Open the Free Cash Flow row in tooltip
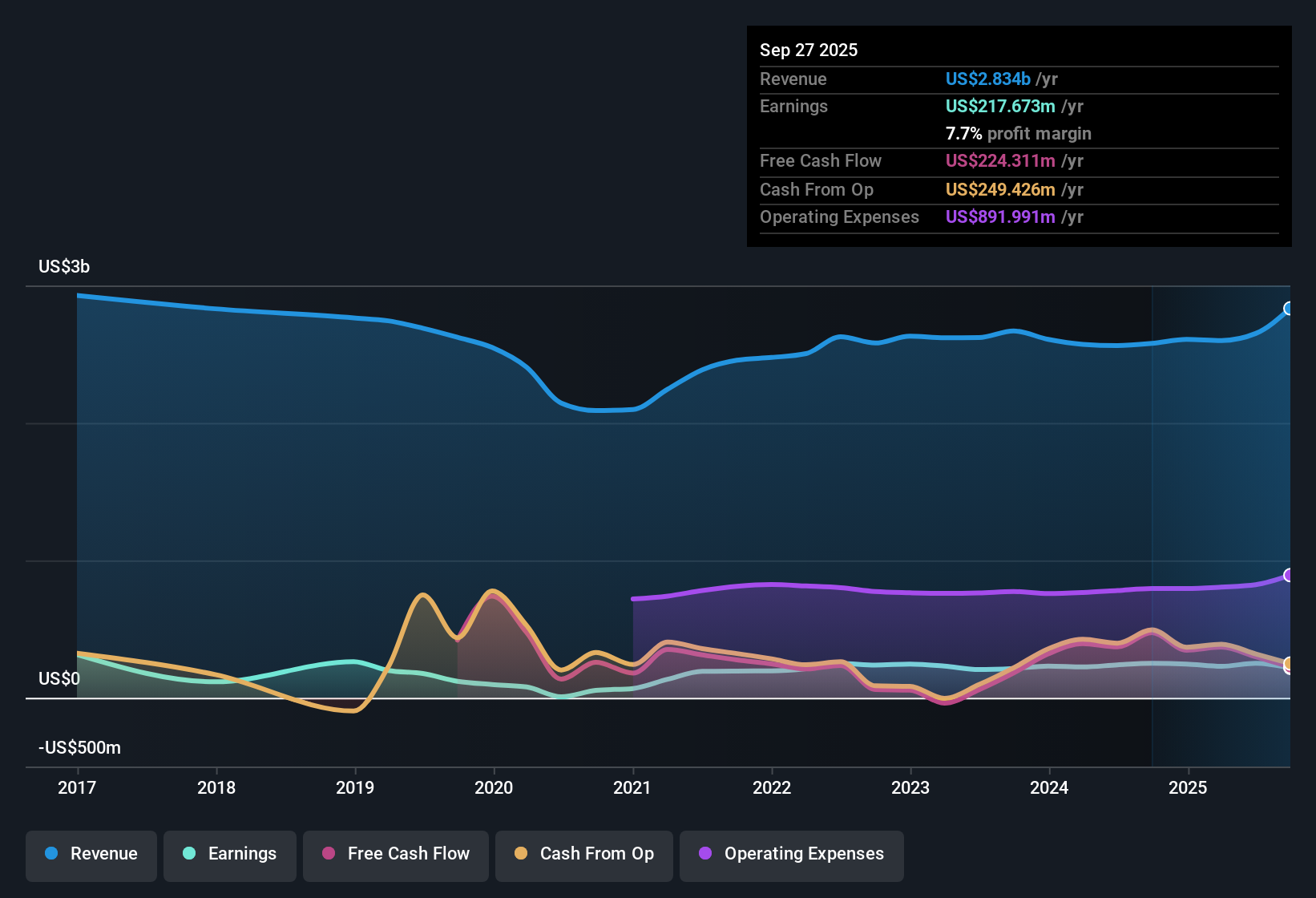 pos(821,160)
